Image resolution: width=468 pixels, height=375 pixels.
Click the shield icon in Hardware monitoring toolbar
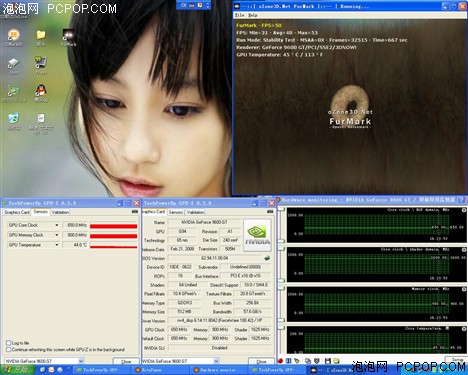pos(317,361)
